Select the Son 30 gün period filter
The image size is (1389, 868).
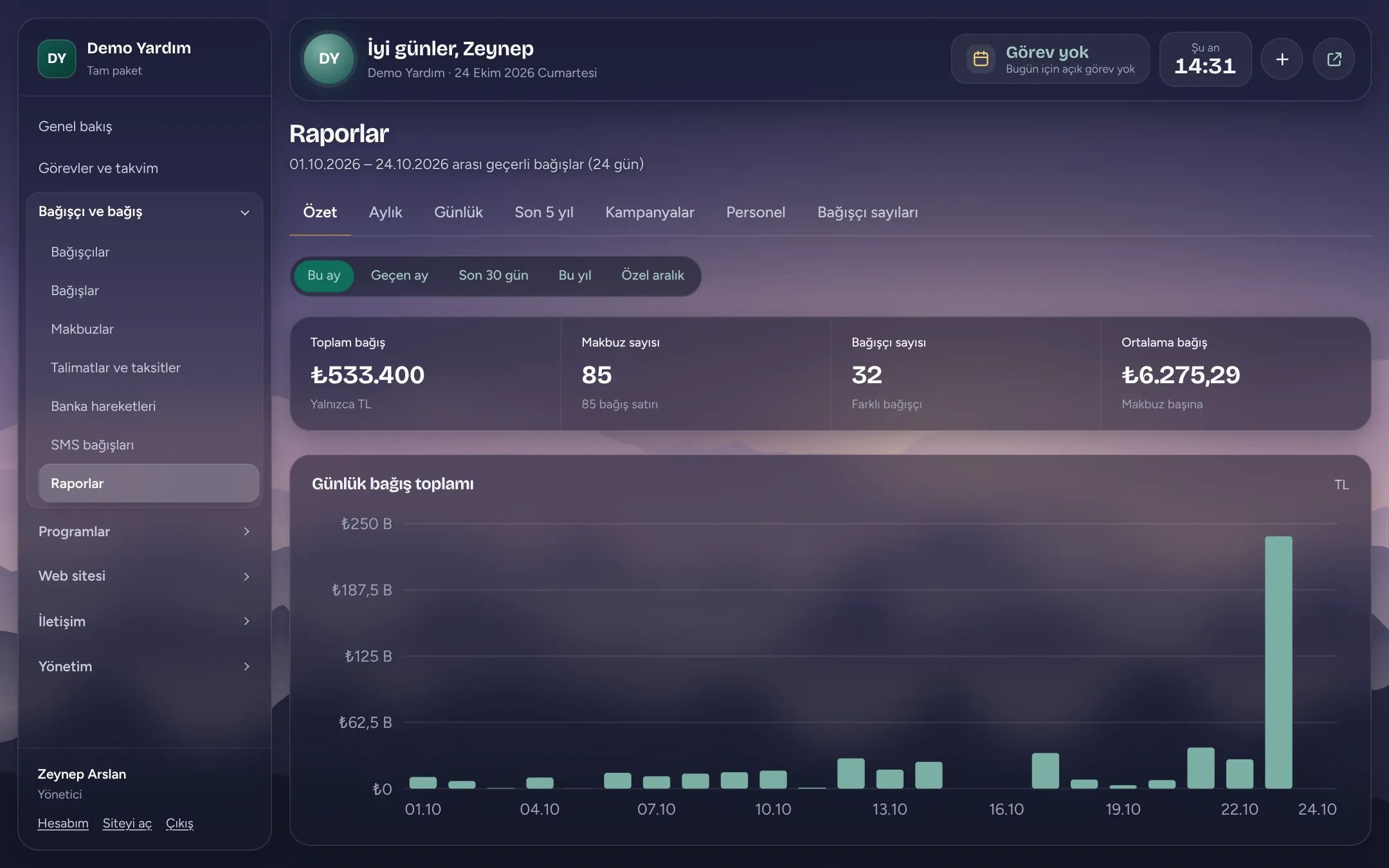[493, 276]
